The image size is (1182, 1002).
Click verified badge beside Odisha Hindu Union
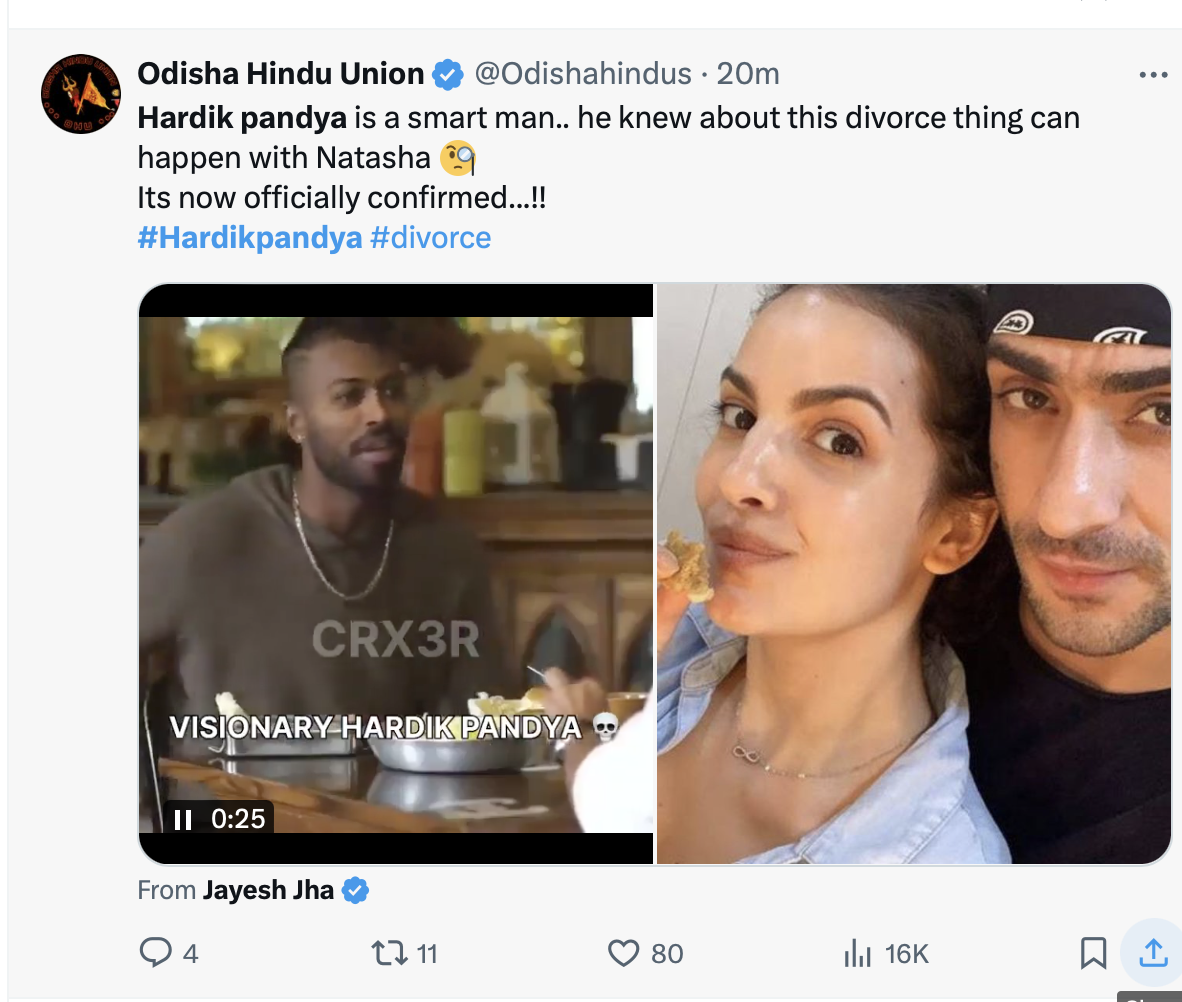pyautogui.click(x=447, y=74)
